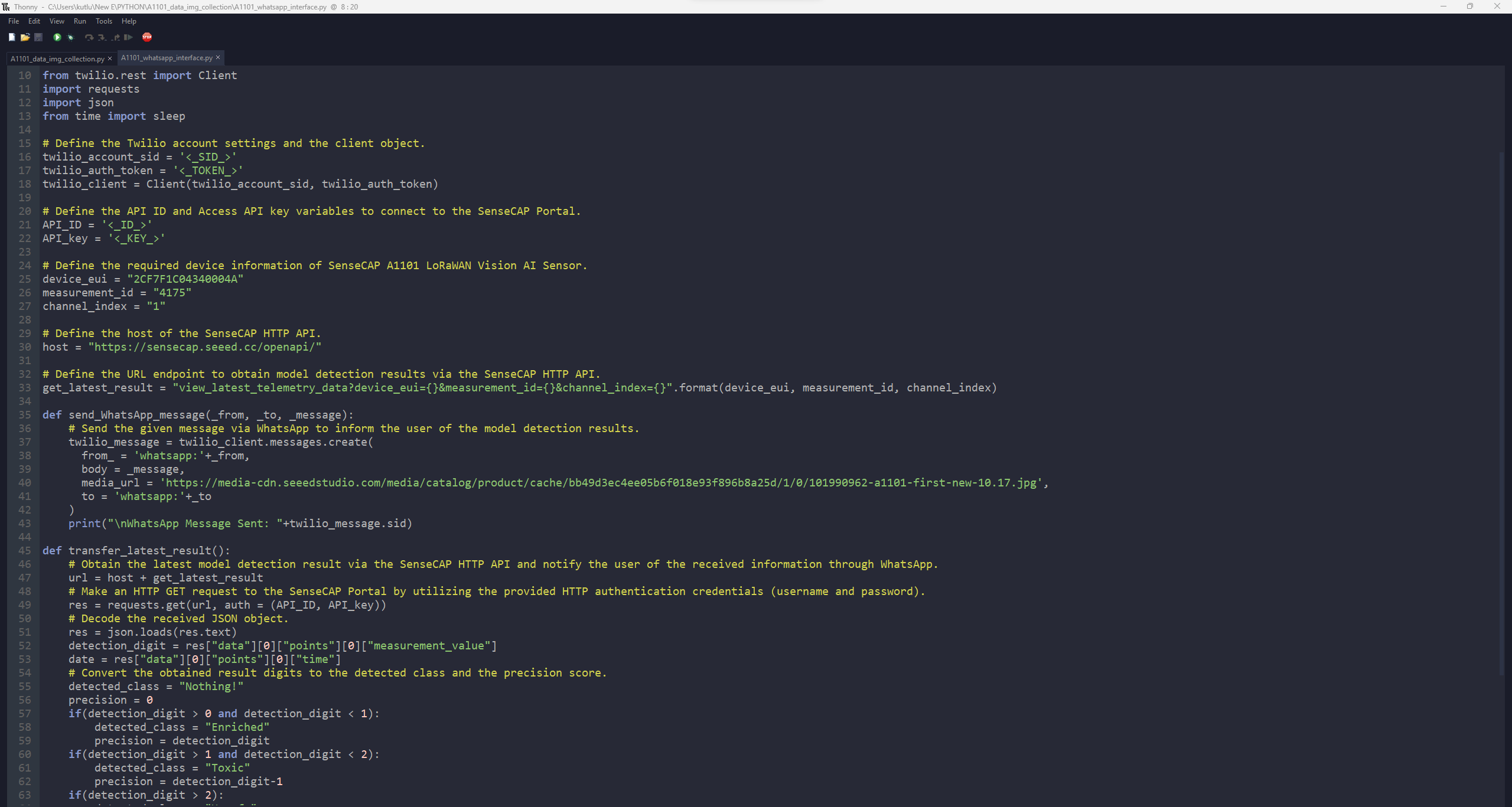Click the Resume execution icon
This screenshot has width=1512, height=807.
[x=128, y=37]
